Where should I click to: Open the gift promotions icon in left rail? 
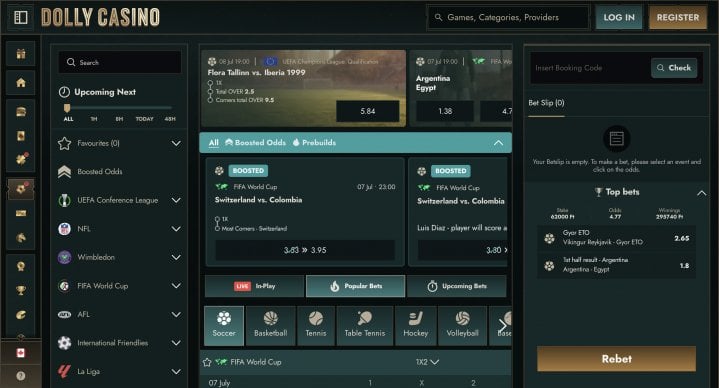tap(21, 54)
